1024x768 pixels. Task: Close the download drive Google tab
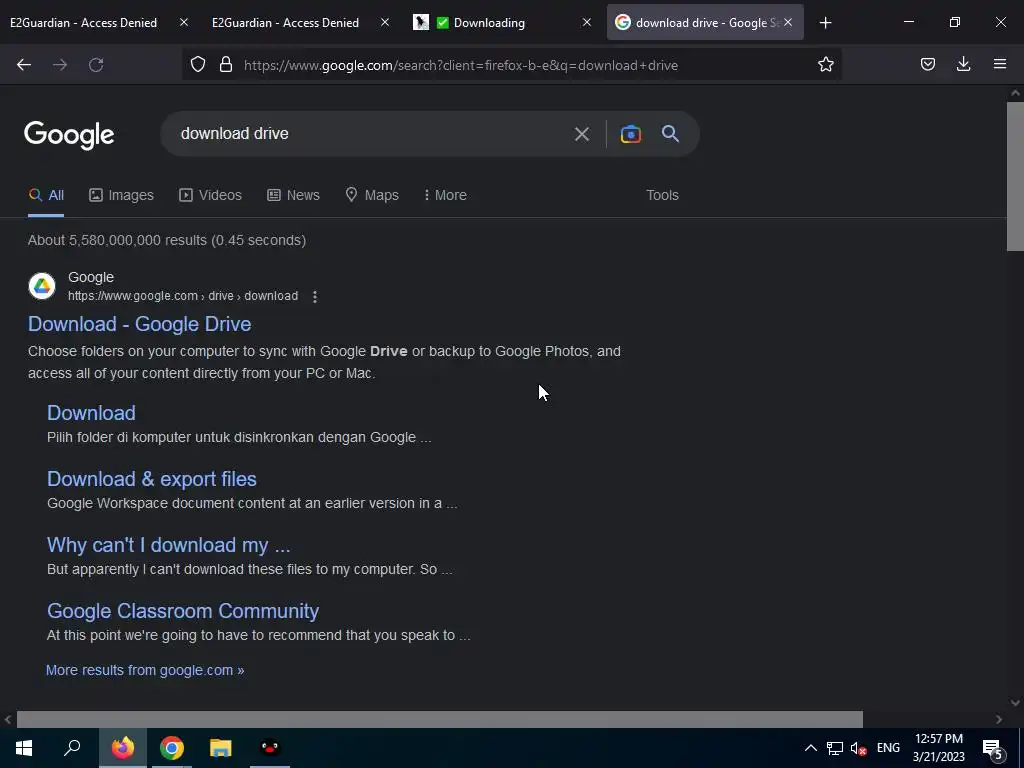click(x=788, y=22)
